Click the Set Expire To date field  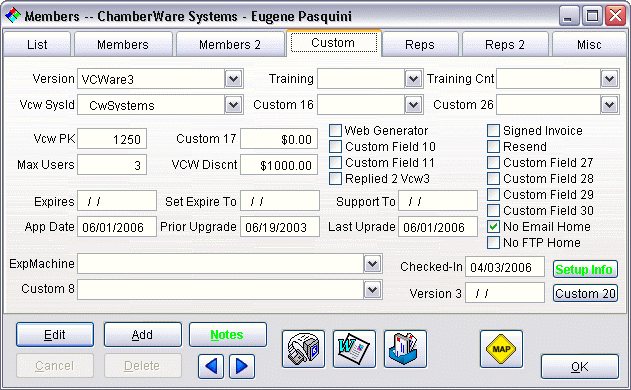280,201
